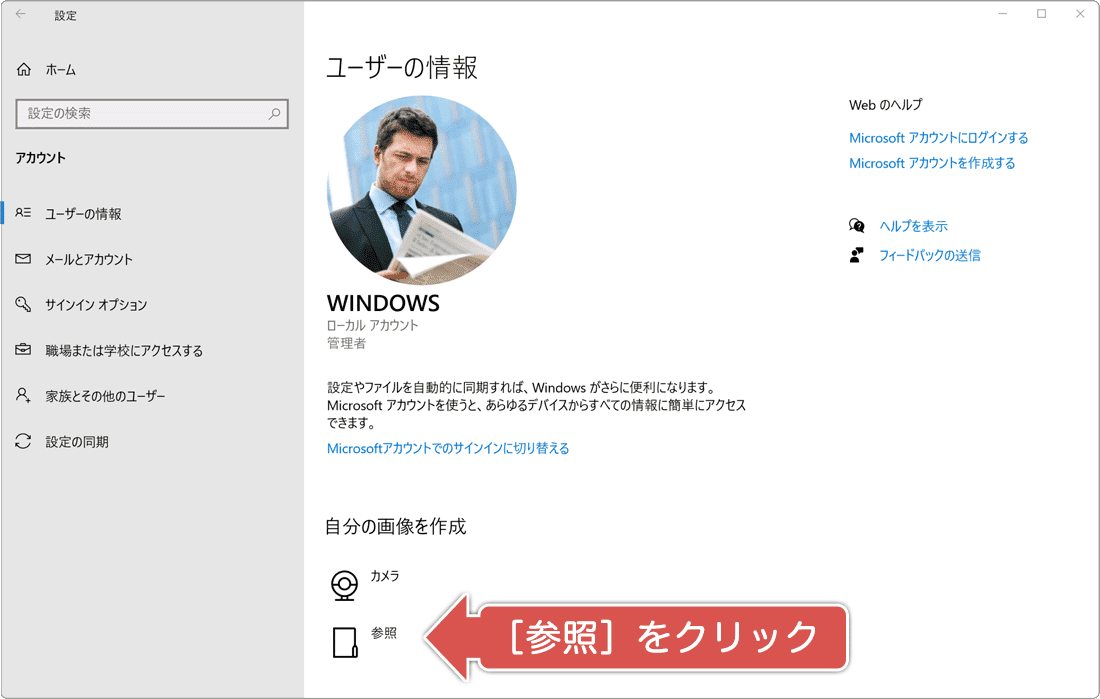Open ヘルプを表示 link
1100x699 pixels.
(x=913, y=226)
